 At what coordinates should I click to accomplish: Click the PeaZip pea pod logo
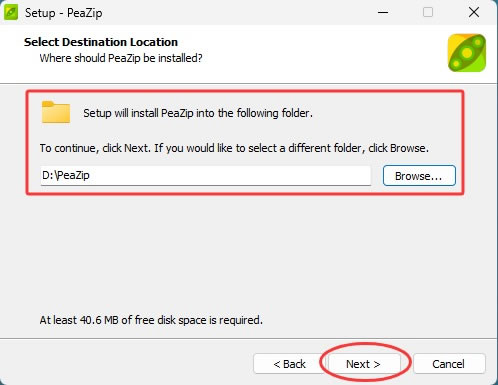467,53
